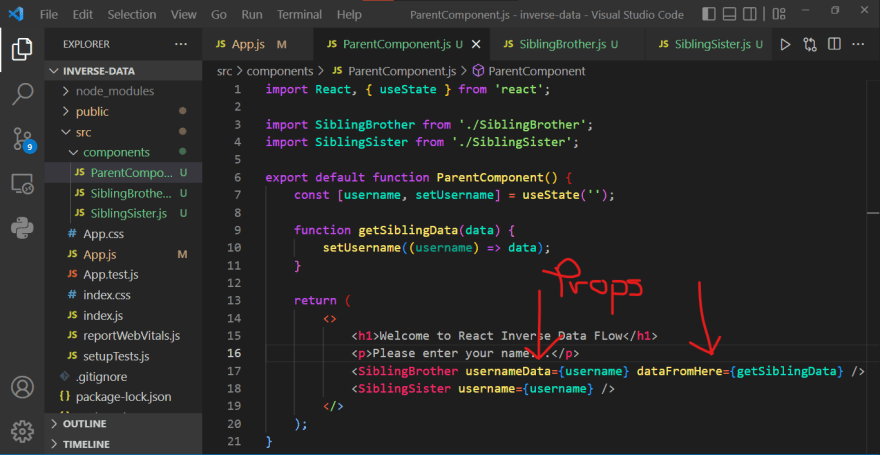Click SiblingSister tag on line 18
Screen dimensions: 880x455
(x=404, y=388)
